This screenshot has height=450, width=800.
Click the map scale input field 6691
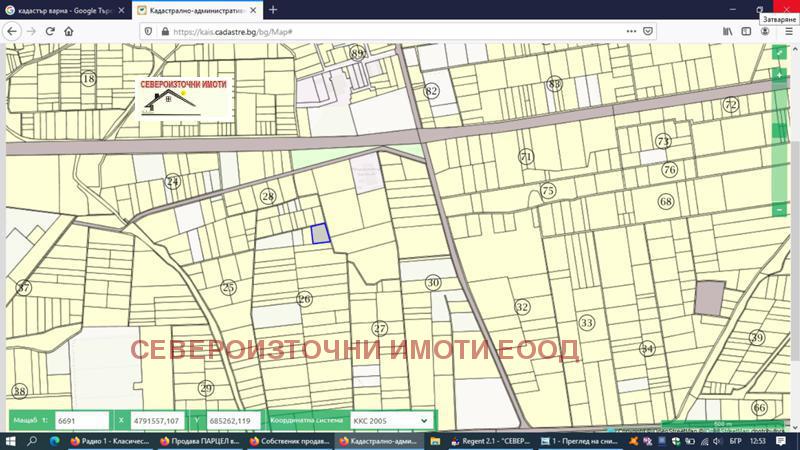pyautogui.click(x=81, y=421)
